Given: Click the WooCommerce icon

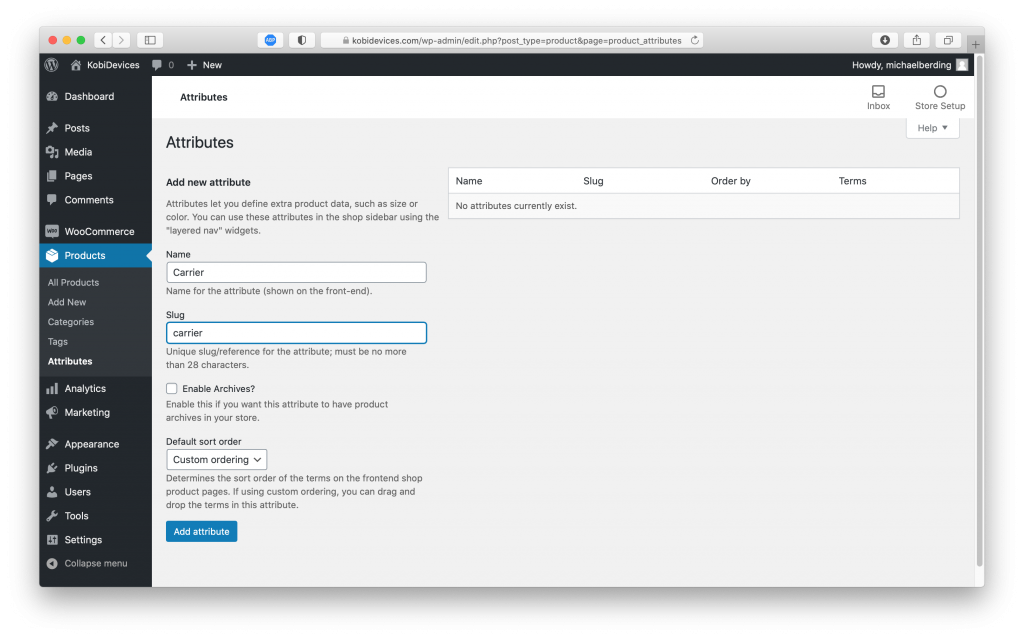Looking at the screenshot, I should tap(52, 231).
